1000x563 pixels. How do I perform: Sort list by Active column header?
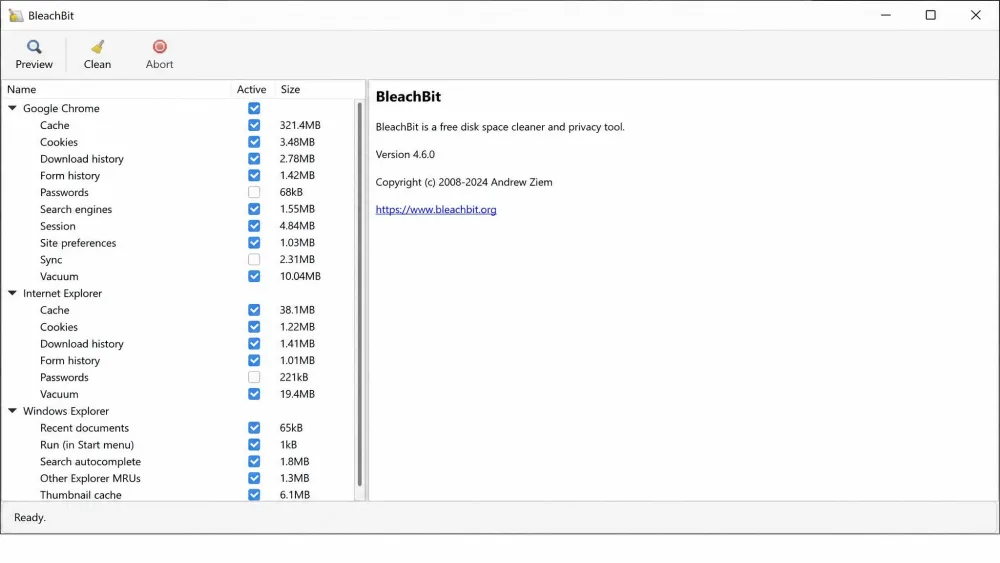[x=251, y=89]
